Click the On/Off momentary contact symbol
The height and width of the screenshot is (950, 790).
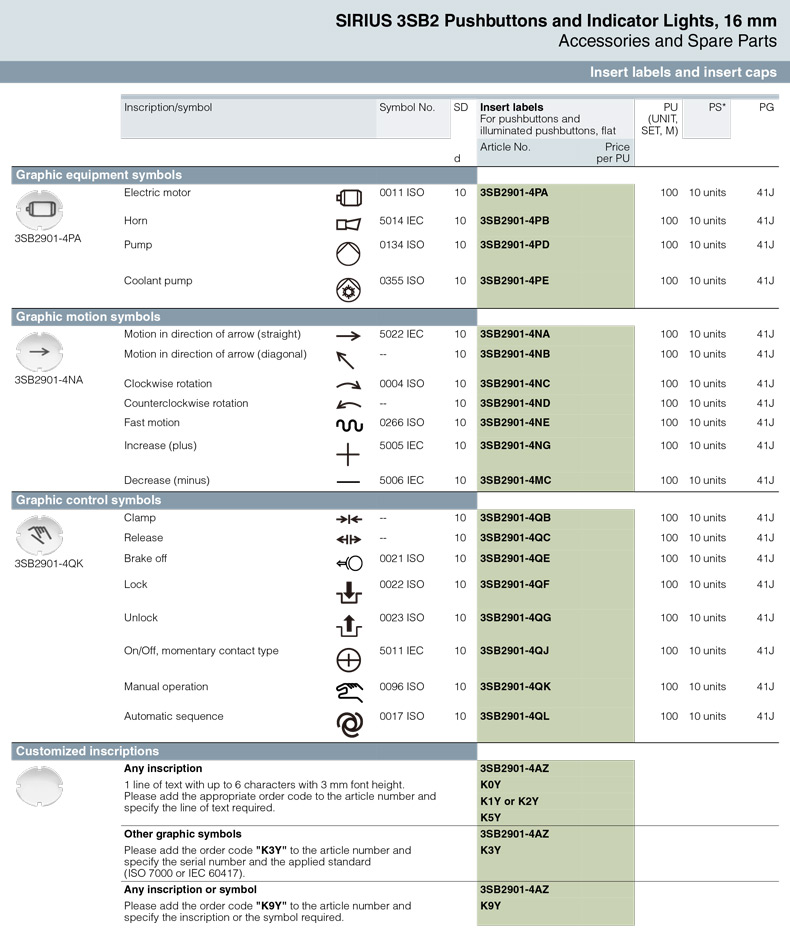click(x=347, y=659)
